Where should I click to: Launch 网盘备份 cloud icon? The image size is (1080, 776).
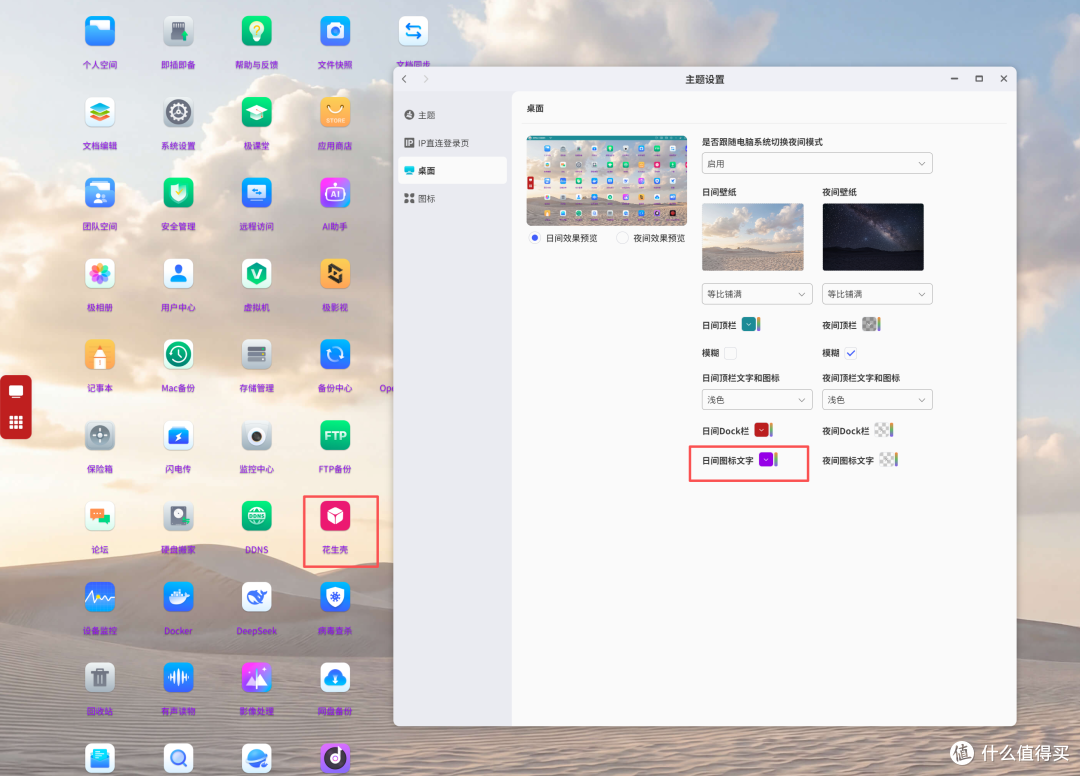coord(335,678)
